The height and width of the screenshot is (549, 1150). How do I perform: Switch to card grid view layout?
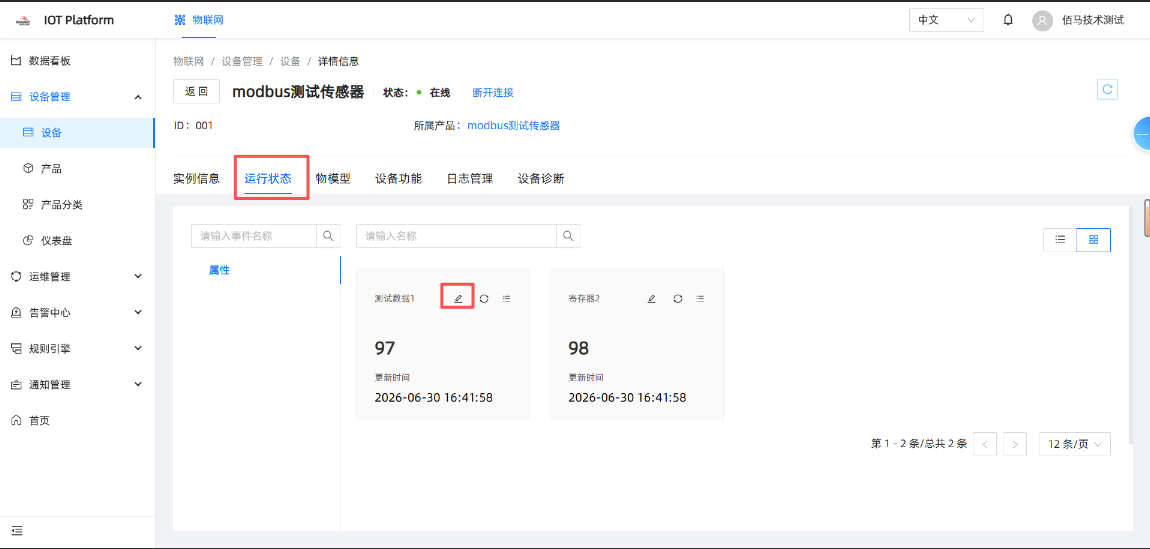1094,240
